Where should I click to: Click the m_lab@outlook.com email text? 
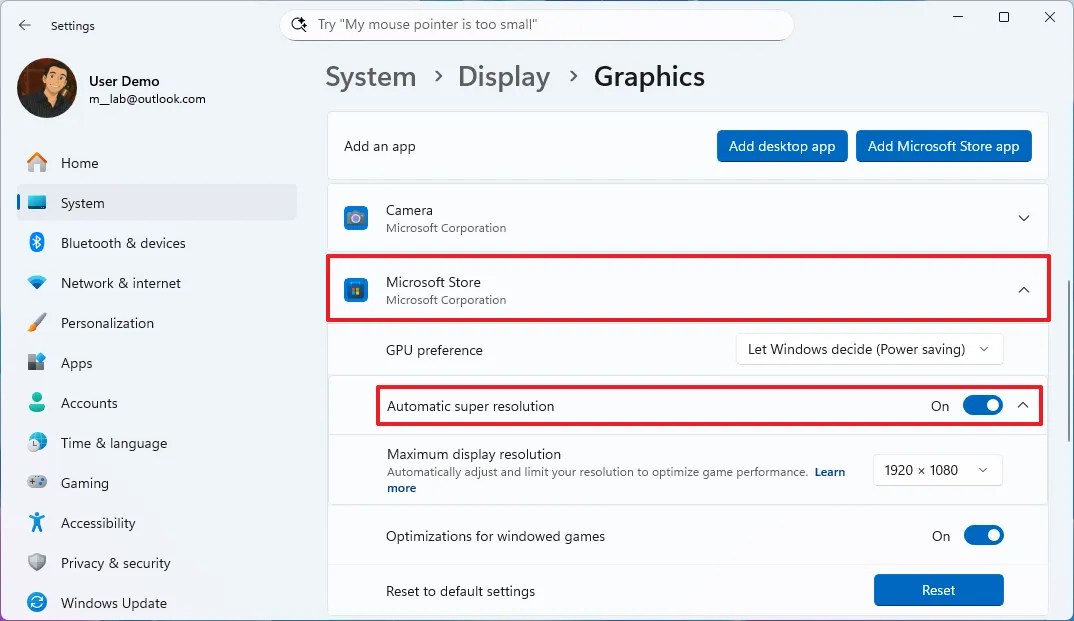[x=147, y=99]
